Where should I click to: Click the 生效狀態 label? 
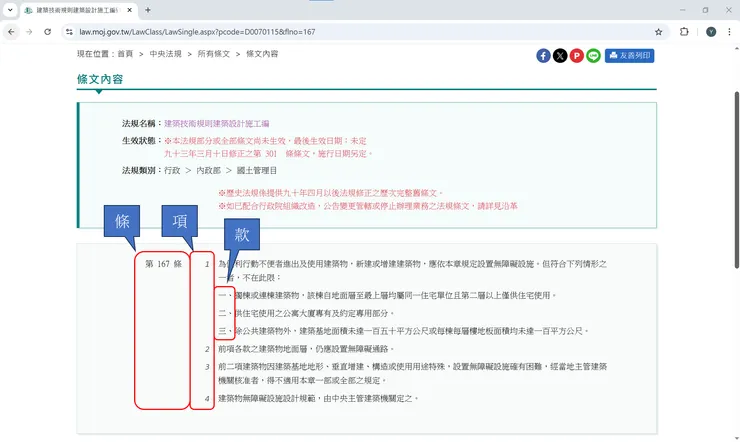coord(142,141)
